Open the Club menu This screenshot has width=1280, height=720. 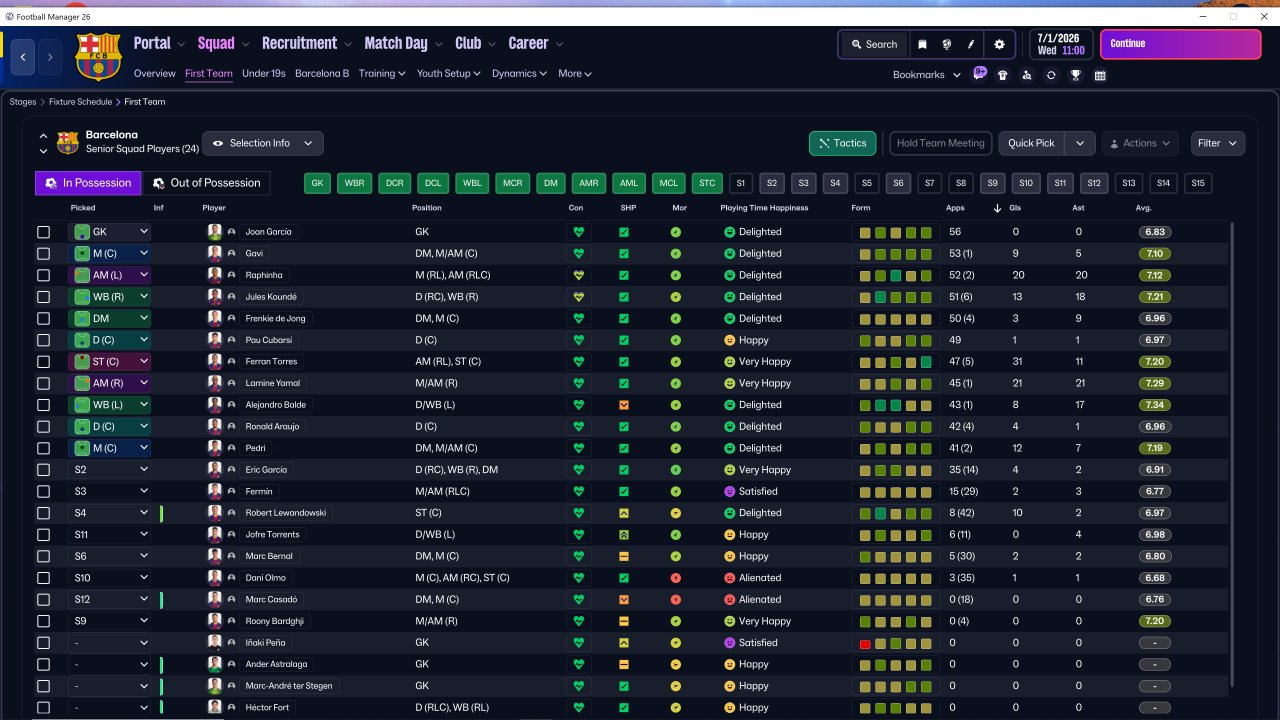click(x=475, y=43)
